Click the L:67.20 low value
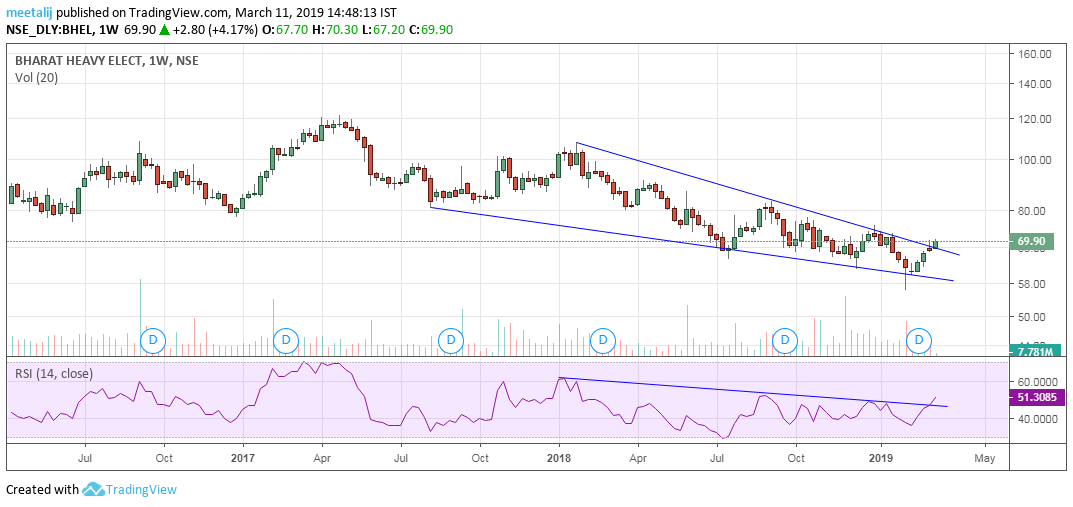 [x=381, y=29]
